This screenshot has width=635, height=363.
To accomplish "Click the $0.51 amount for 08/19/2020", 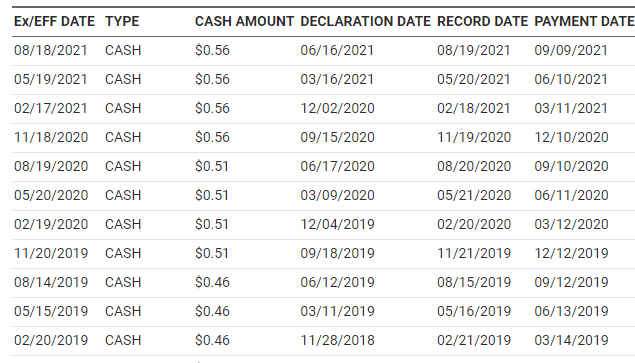I will pyautogui.click(x=212, y=167).
